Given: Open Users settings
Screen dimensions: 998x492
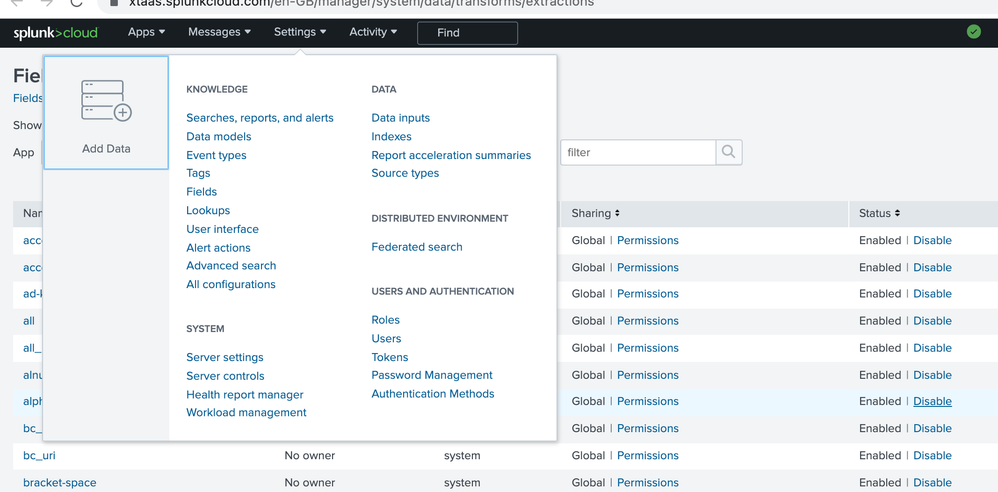Looking at the screenshot, I should [x=386, y=339].
